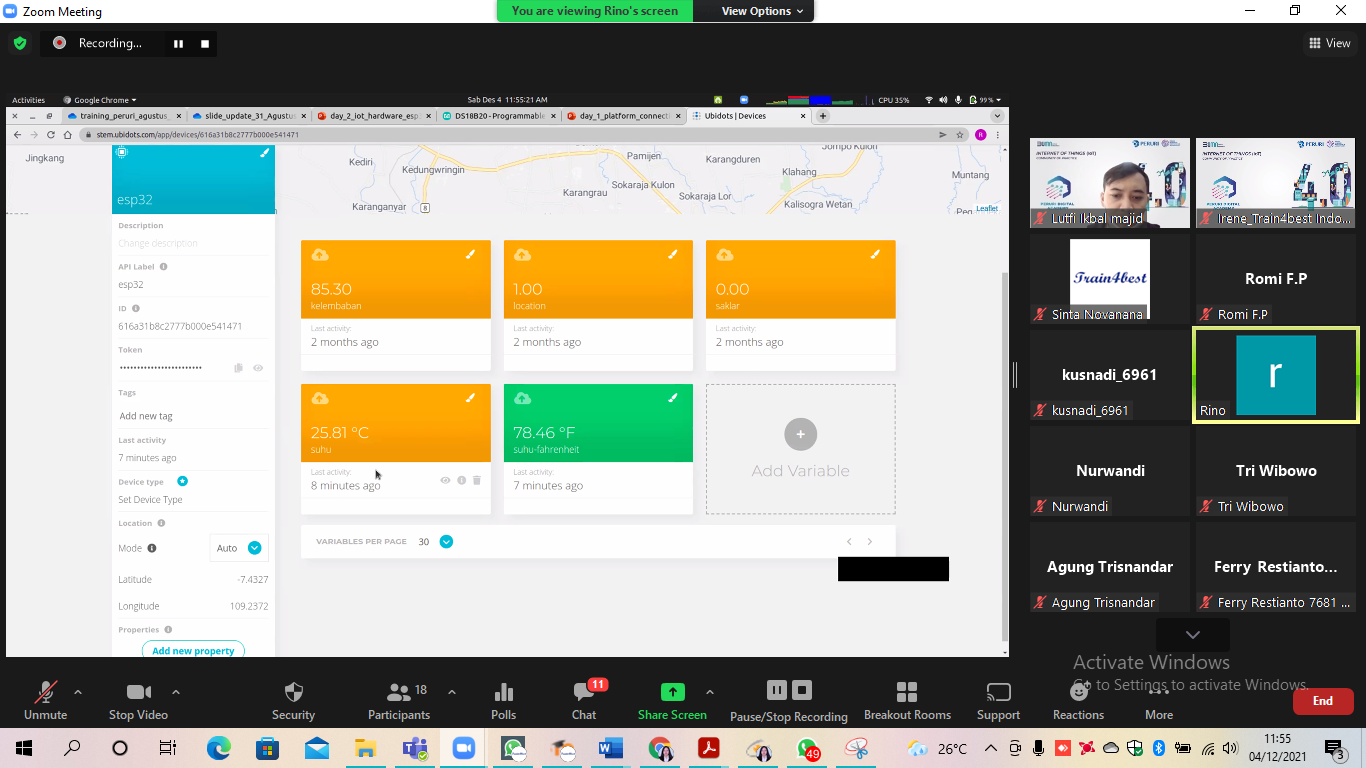Viewport: 1366px width, 768px height.
Task: Open the Chat panel
Action: coord(584,693)
